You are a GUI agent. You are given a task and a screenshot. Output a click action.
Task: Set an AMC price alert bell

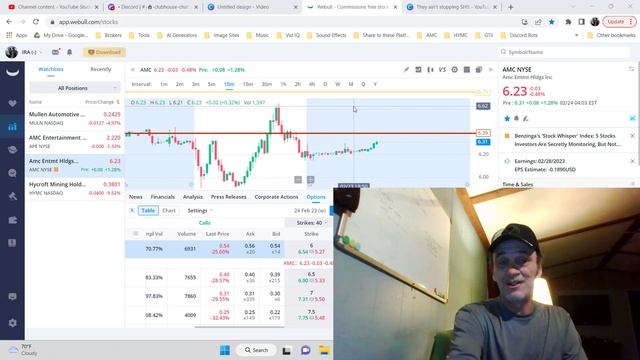(516, 119)
